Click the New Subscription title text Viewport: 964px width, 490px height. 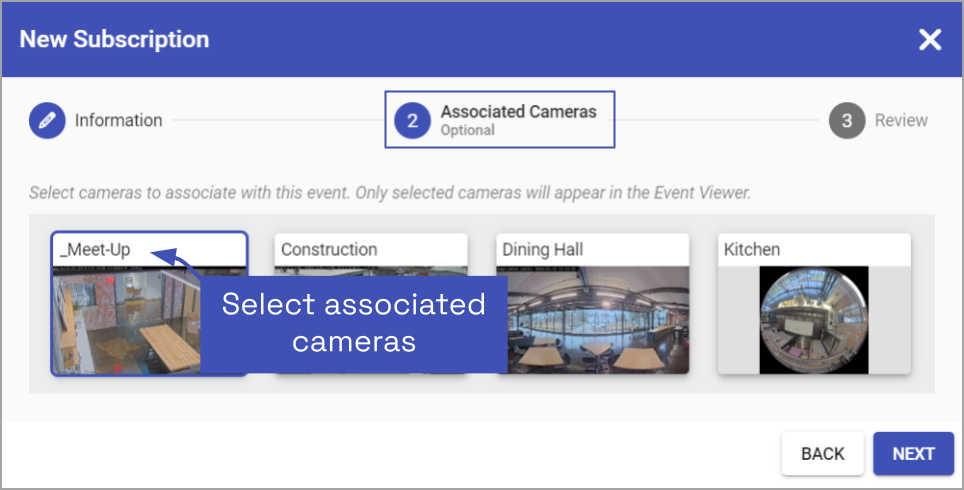click(x=114, y=40)
